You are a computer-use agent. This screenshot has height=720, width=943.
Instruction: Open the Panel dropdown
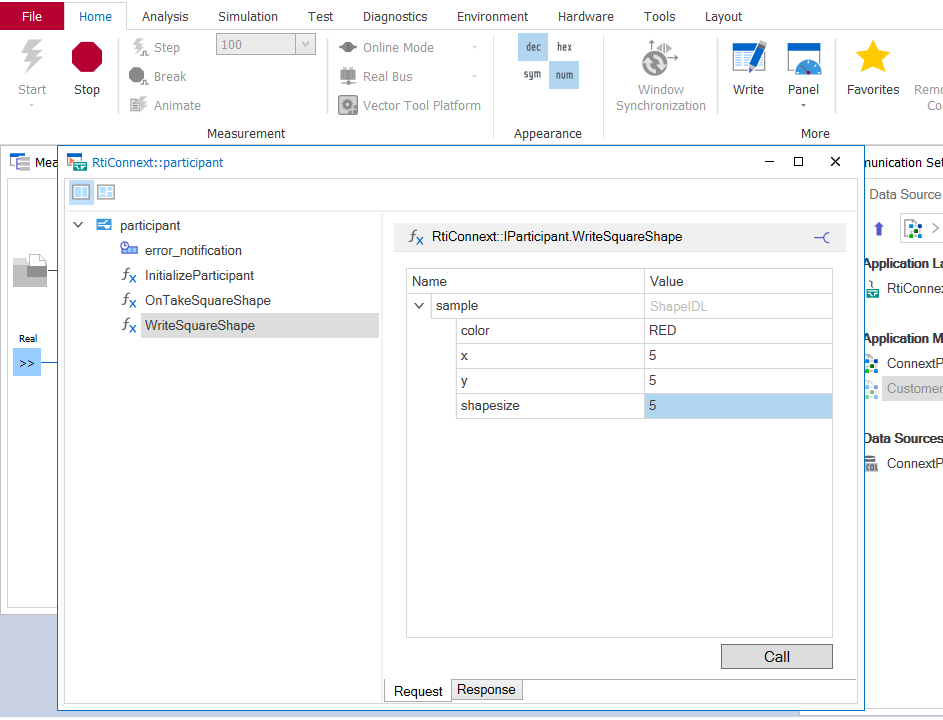[803, 105]
